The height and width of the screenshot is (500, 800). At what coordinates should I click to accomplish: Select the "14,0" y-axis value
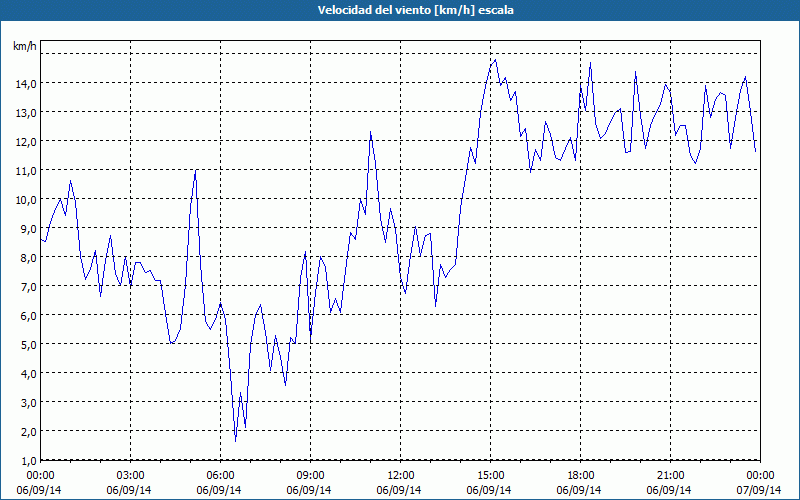tap(25, 84)
